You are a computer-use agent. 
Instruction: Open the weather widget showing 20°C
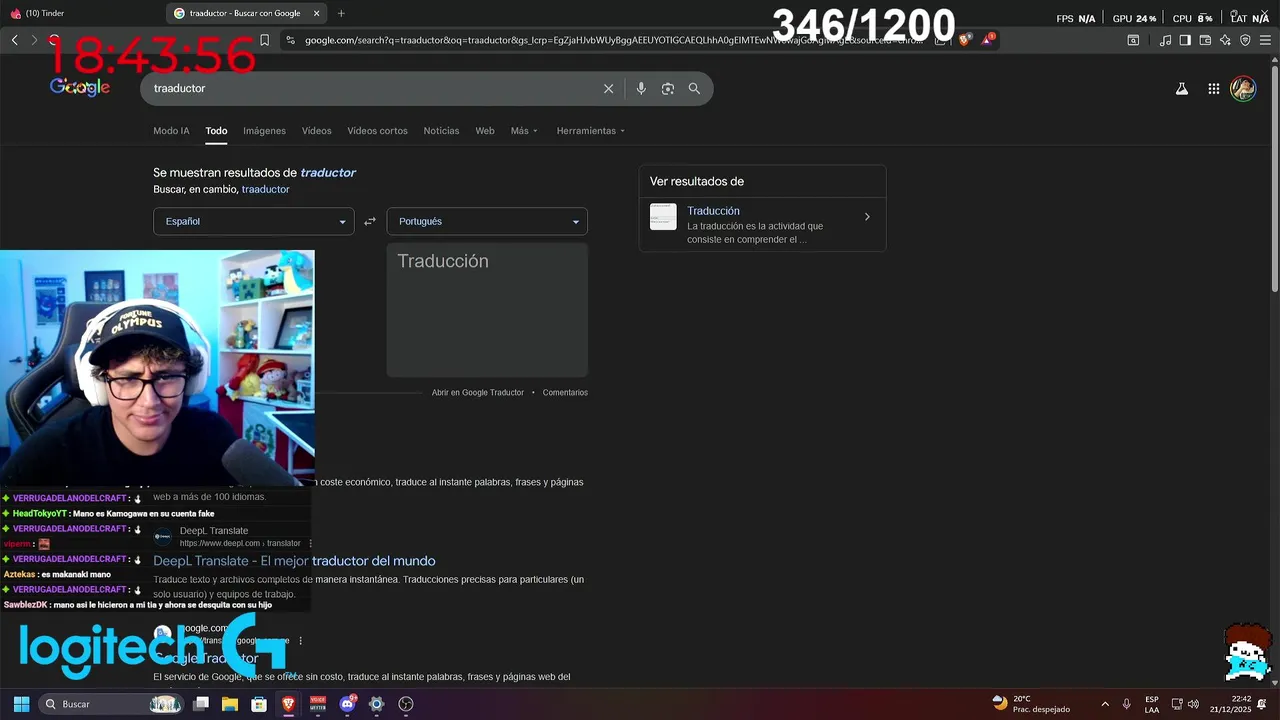(1030, 704)
